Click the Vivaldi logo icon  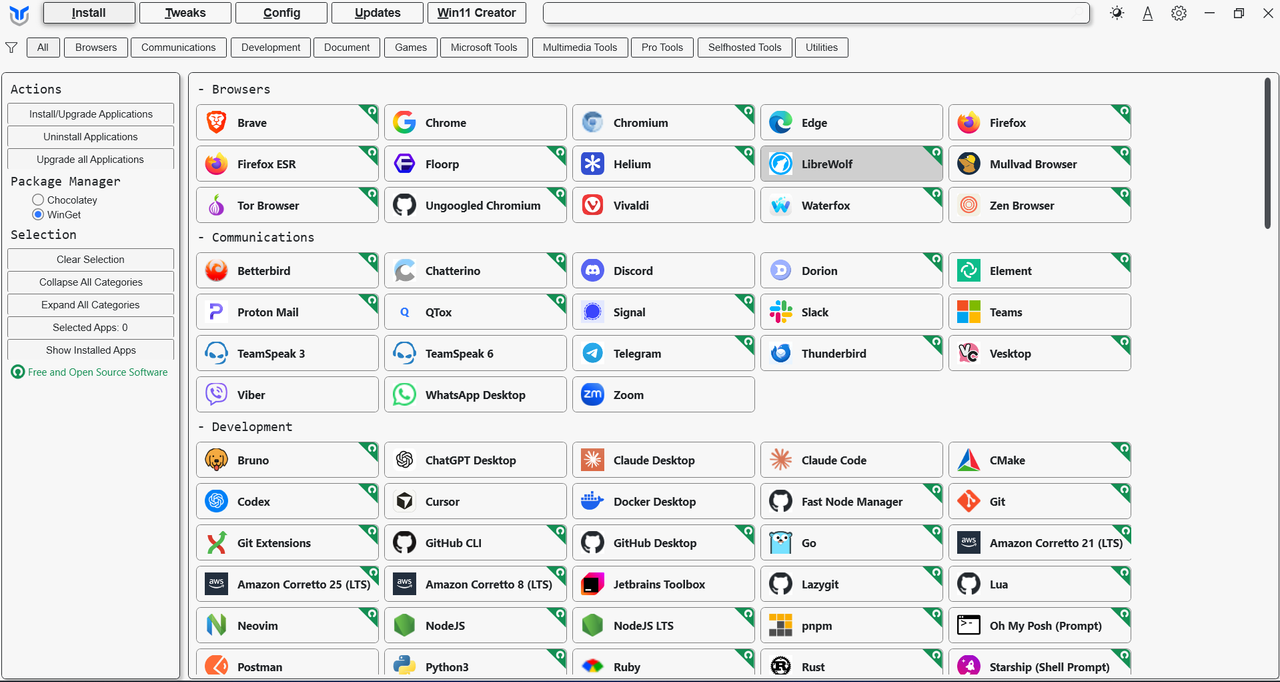[x=592, y=206]
